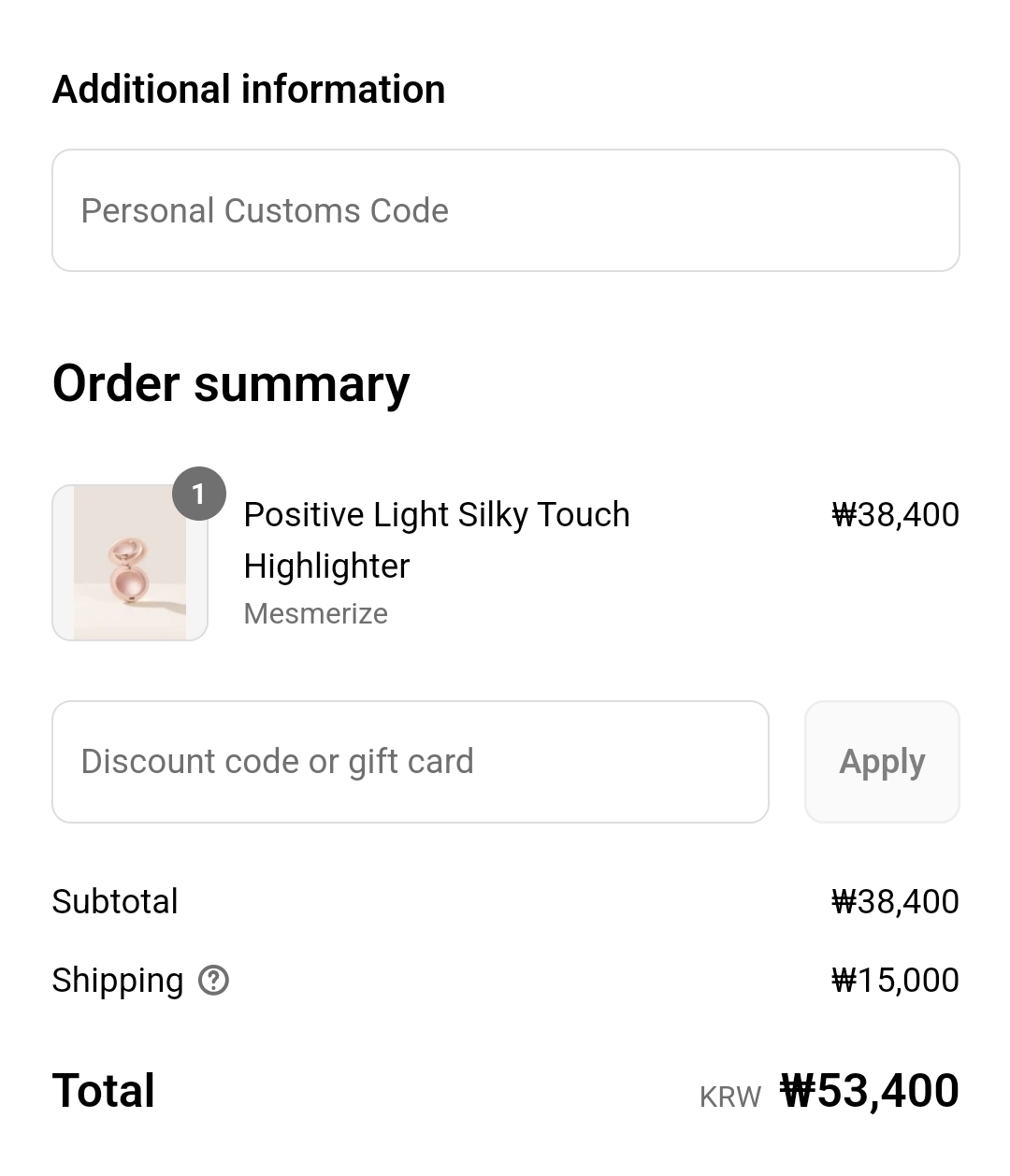Click the Positive Light Silky Touch Highlighter name
Screen dimensions: 1010x1176
point(436,515)
